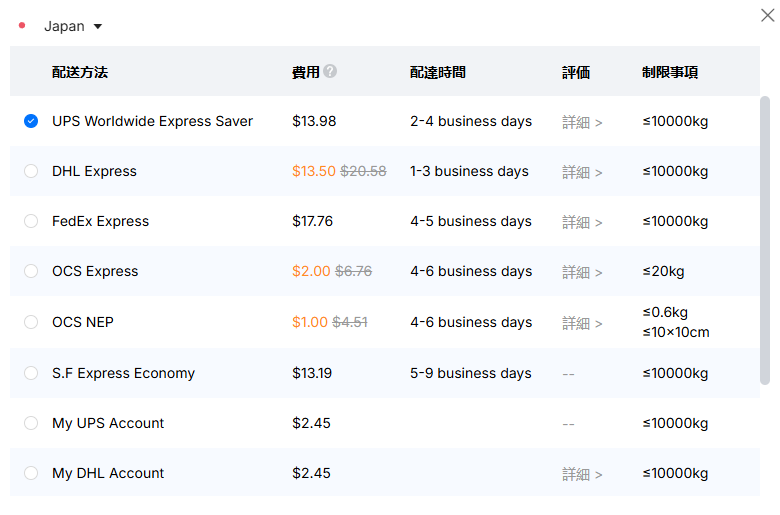The height and width of the screenshot is (515, 780).
Task: Click the vertical scrollbar of shipping list
Action: [765, 240]
